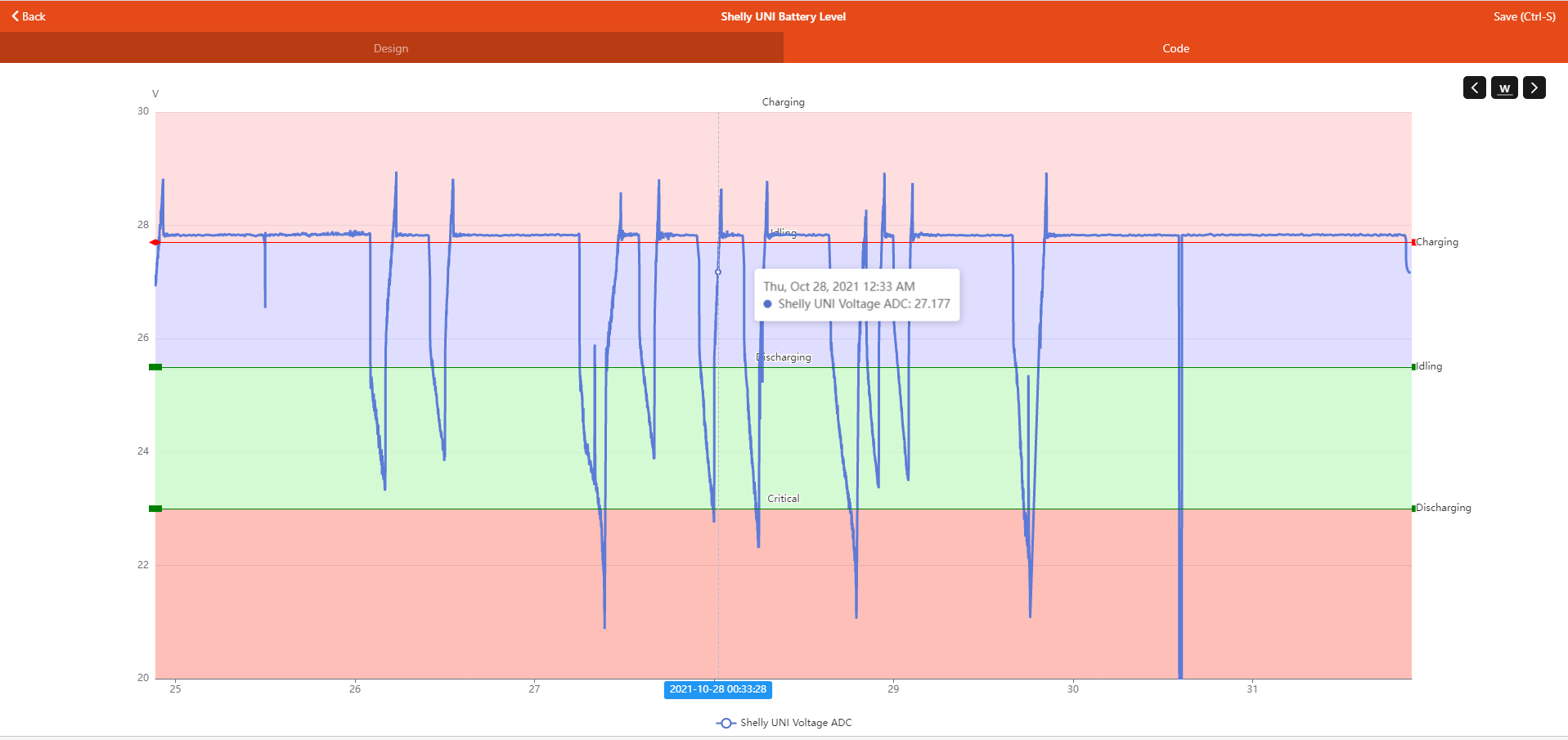Go back using the Back arrow
Screen dimensions: 1568x740
[29, 16]
